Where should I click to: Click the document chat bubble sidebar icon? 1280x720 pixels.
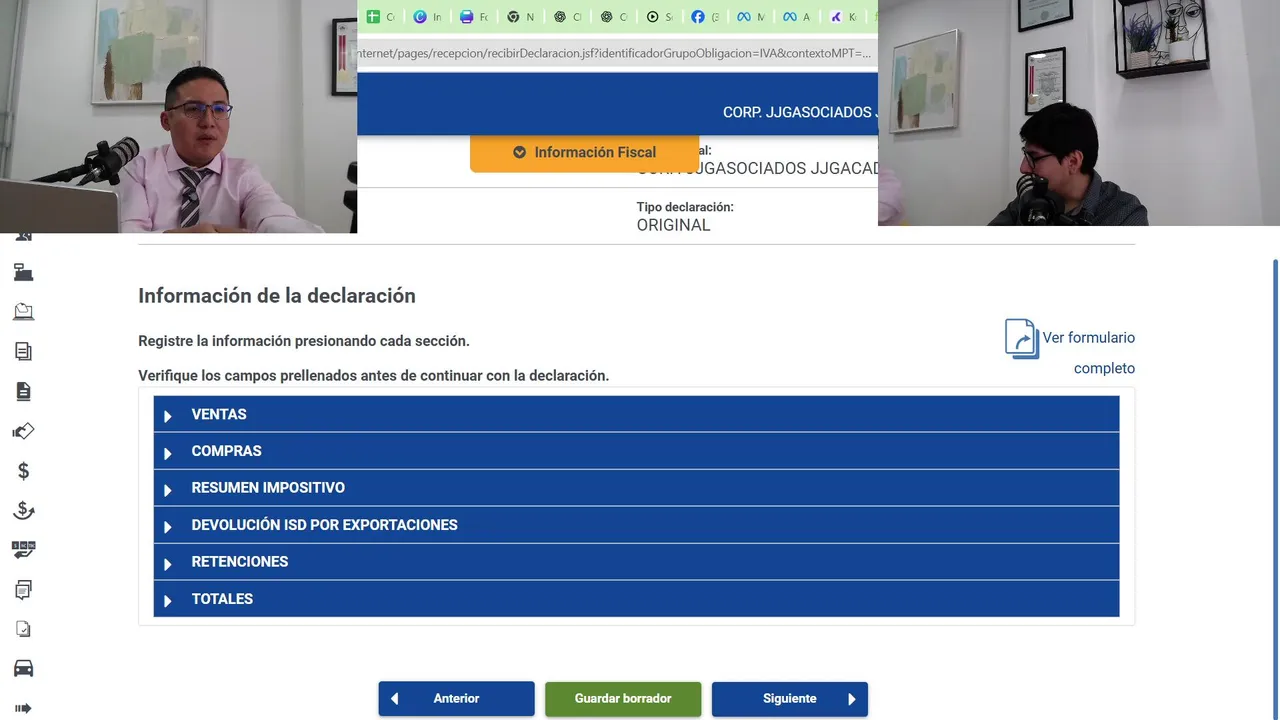(x=23, y=589)
